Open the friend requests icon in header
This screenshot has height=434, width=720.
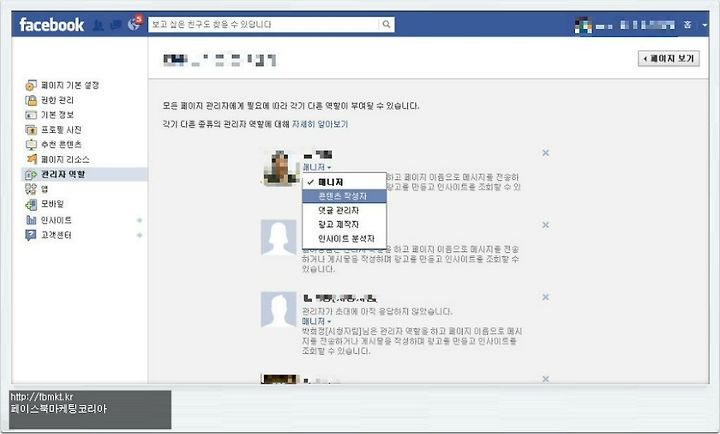pos(98,25)
